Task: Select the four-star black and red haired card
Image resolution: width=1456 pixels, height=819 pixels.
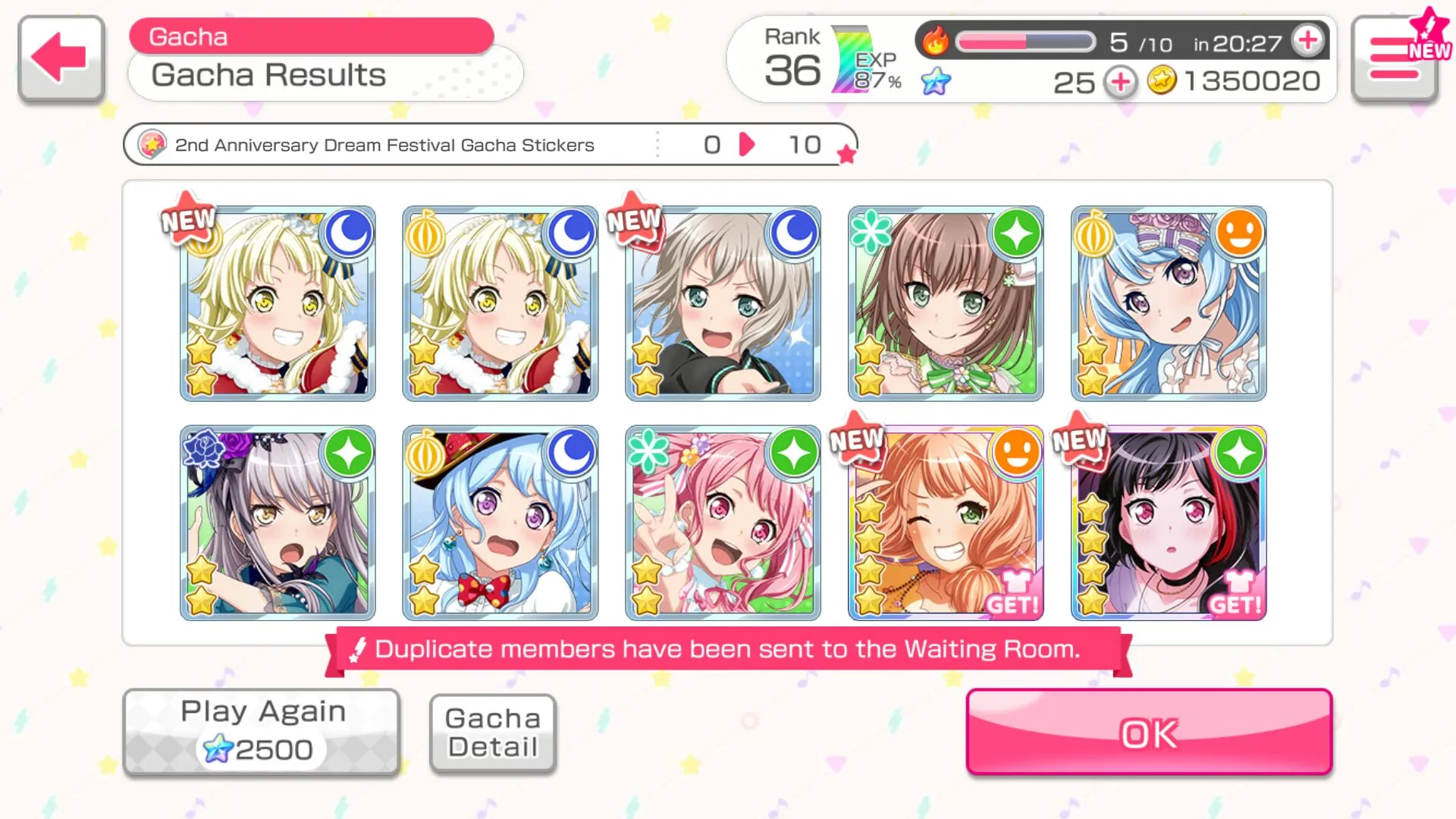Action: pos(1169,523)
